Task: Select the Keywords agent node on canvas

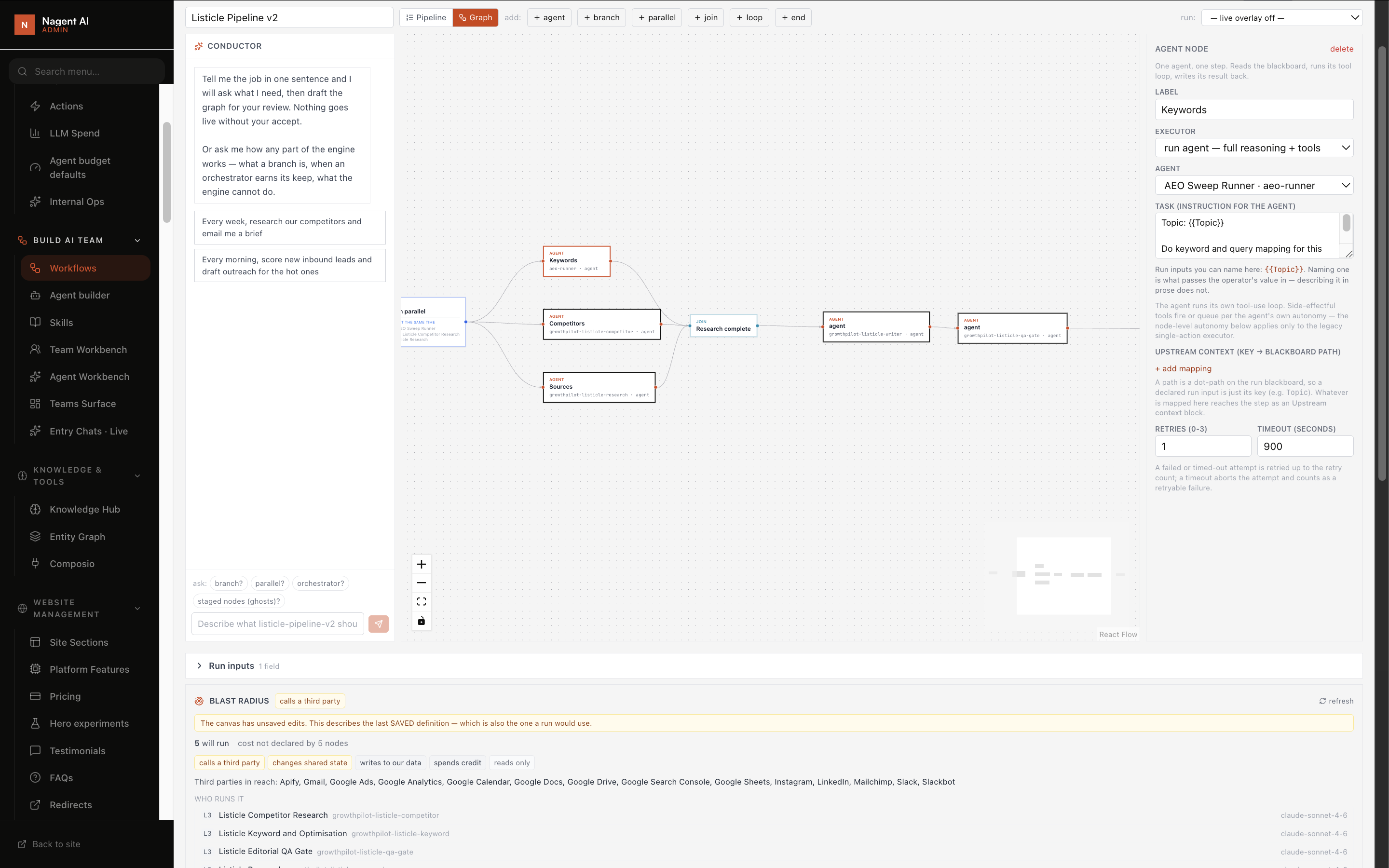Action: (576, 261)
